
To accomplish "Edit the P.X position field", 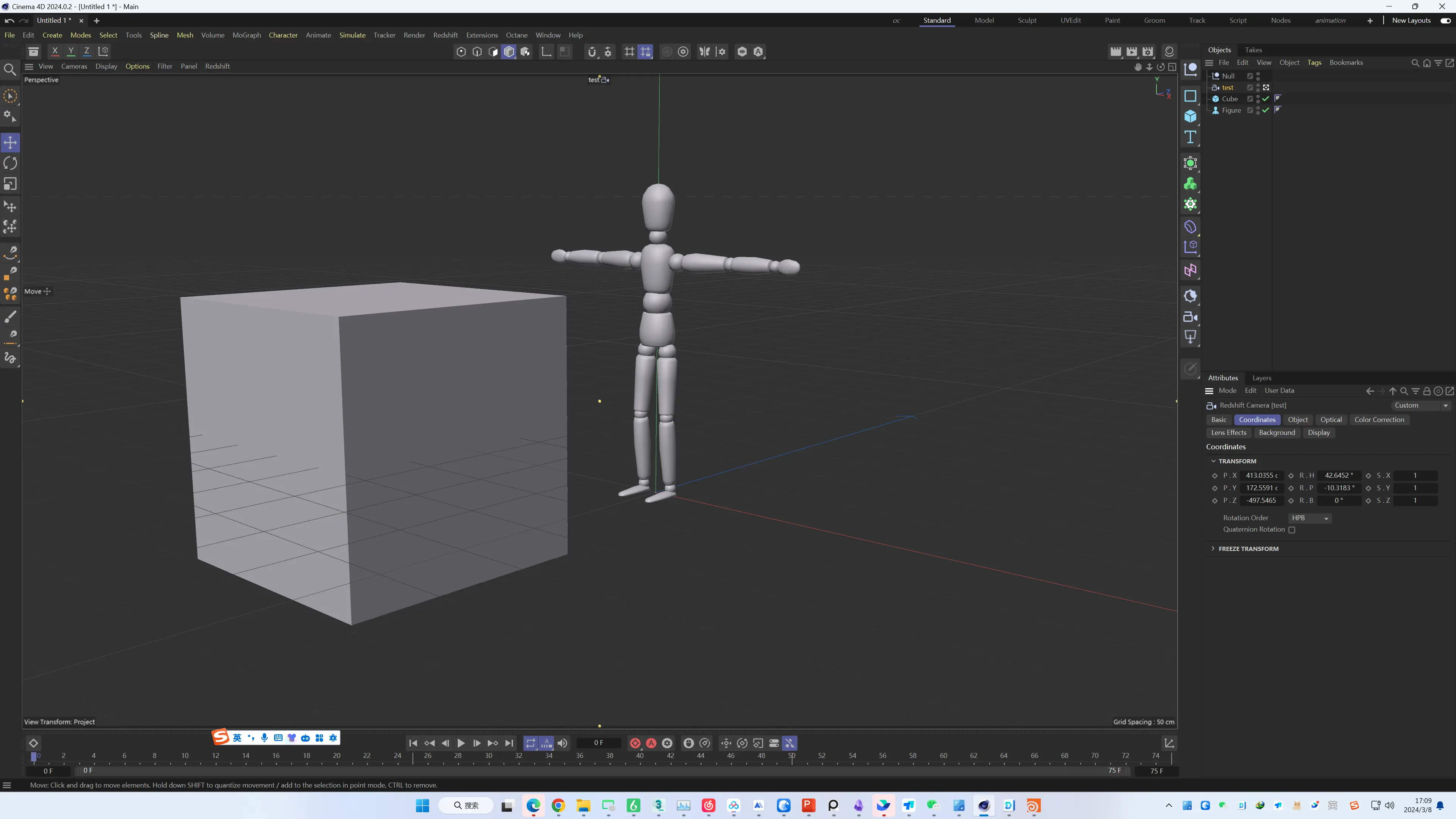I will coord(1261,475).
